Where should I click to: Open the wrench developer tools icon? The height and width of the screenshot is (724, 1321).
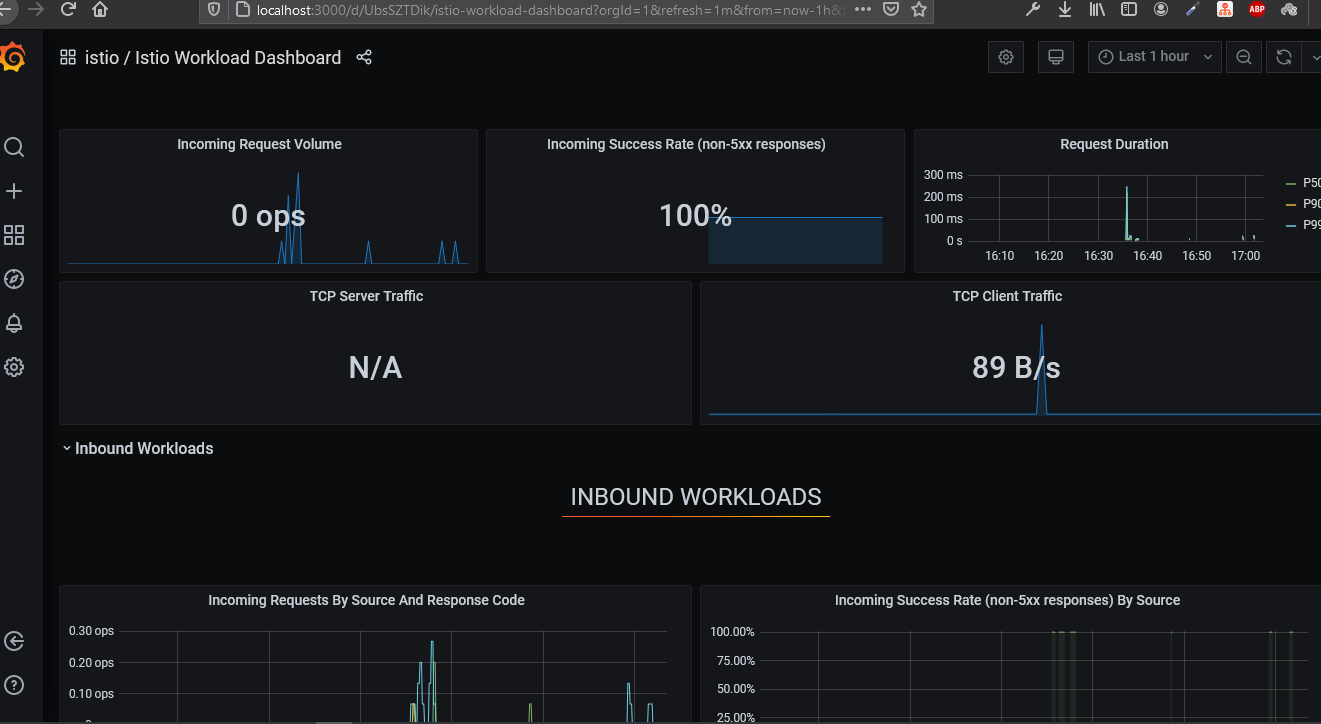pos(1034,10)
